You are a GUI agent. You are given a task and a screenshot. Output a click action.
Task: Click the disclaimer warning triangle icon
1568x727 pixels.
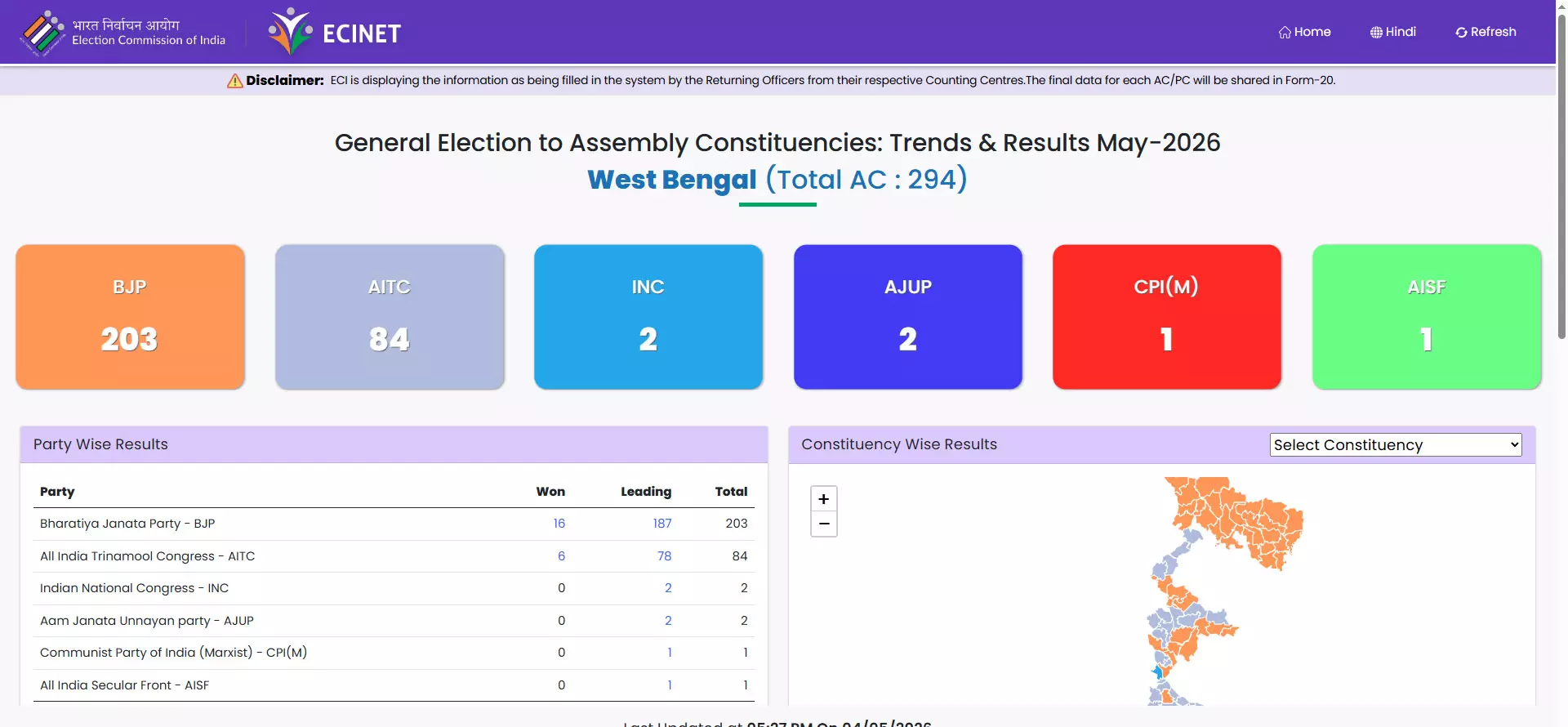click(x=234, y=80)
